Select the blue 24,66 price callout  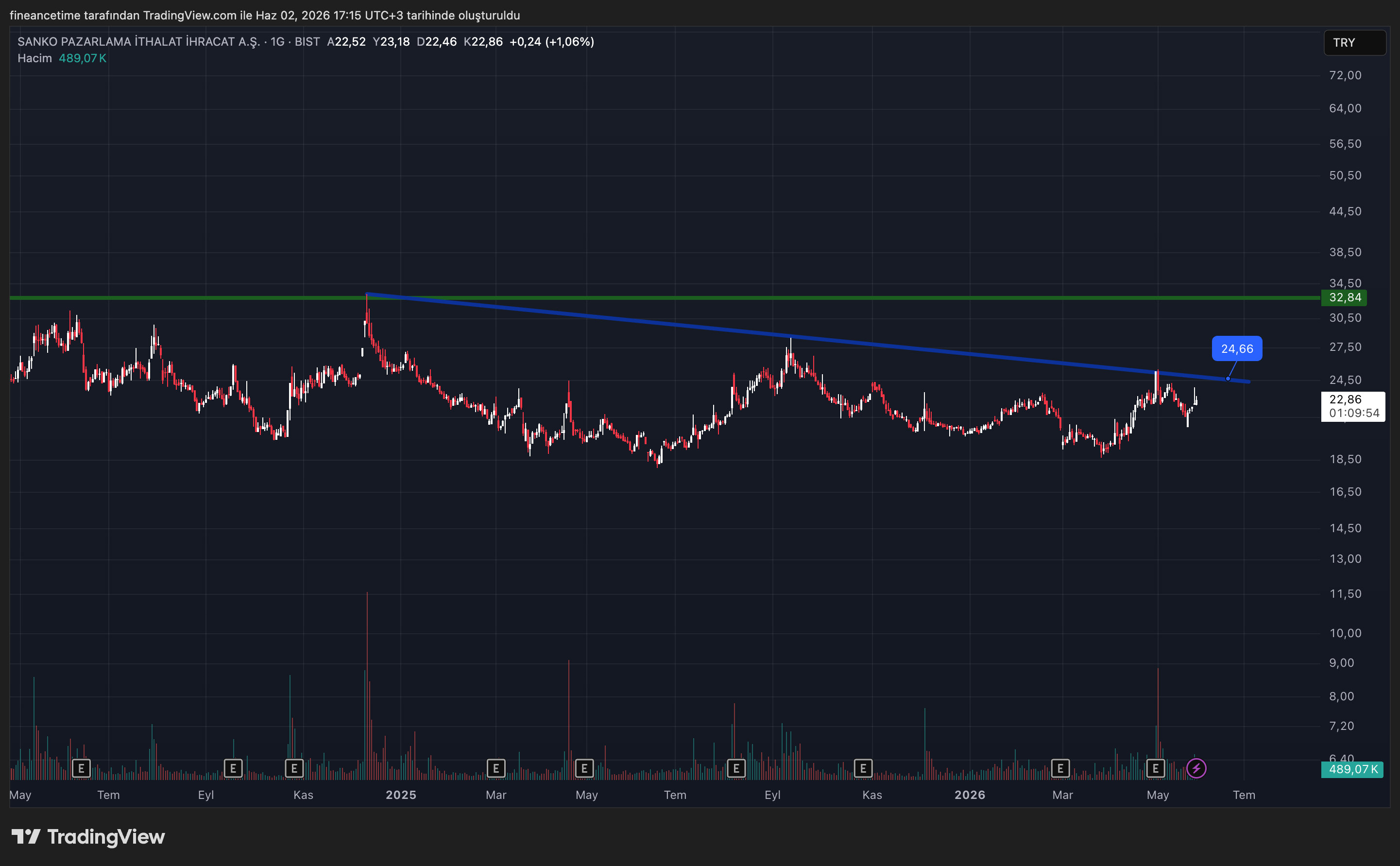[1236, 348]
